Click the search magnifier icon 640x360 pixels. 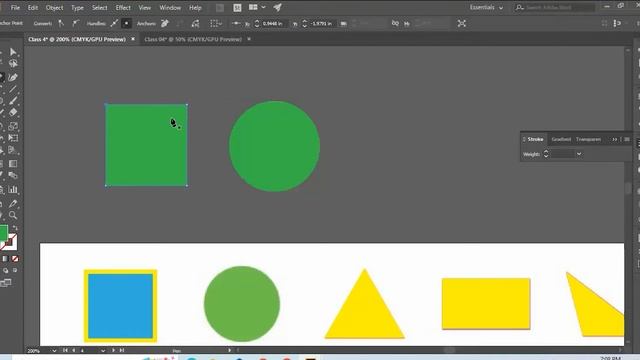519,7
